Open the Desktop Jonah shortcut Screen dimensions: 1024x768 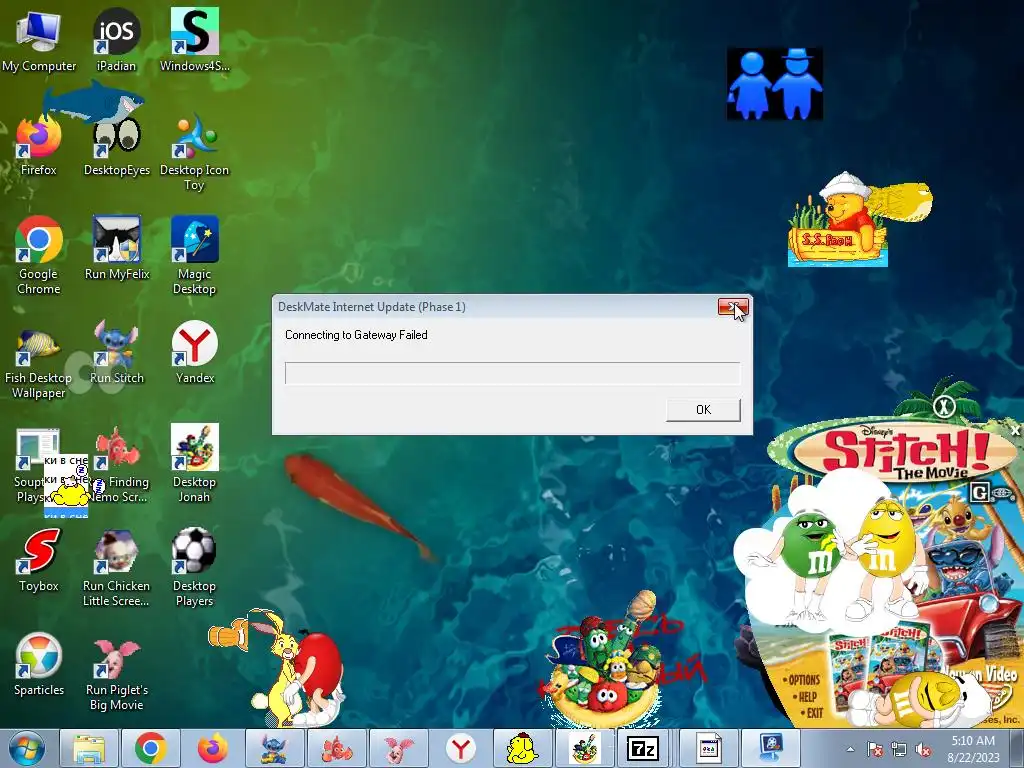coord(195,464)
